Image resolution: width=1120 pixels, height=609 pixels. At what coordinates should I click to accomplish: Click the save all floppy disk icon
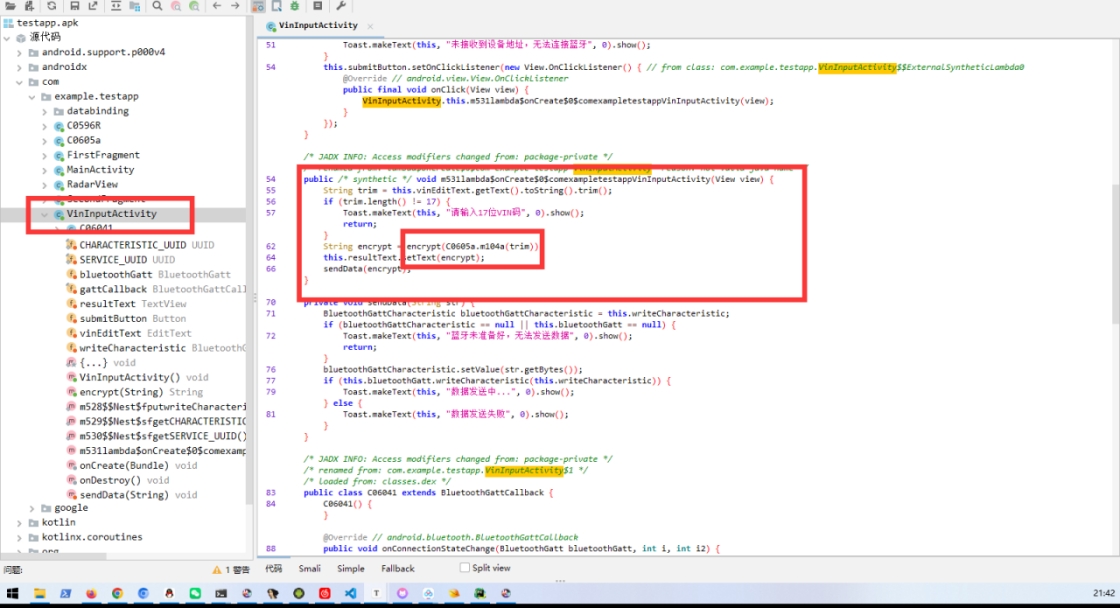pos(75,6)
